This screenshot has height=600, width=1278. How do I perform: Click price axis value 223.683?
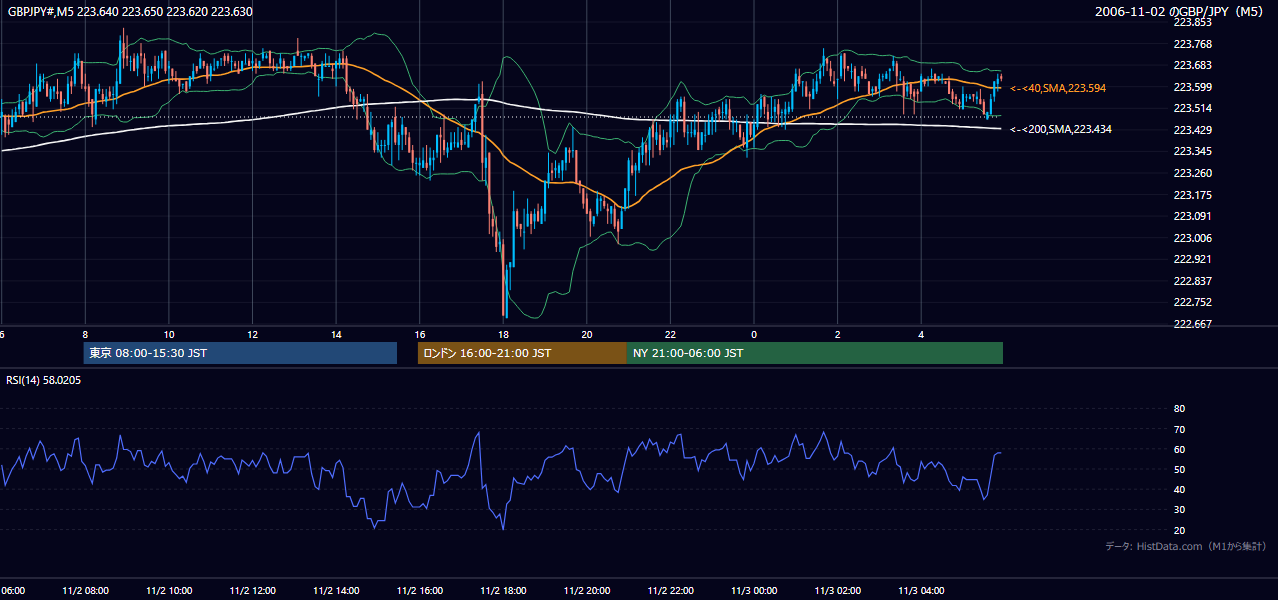(1192, 65)
